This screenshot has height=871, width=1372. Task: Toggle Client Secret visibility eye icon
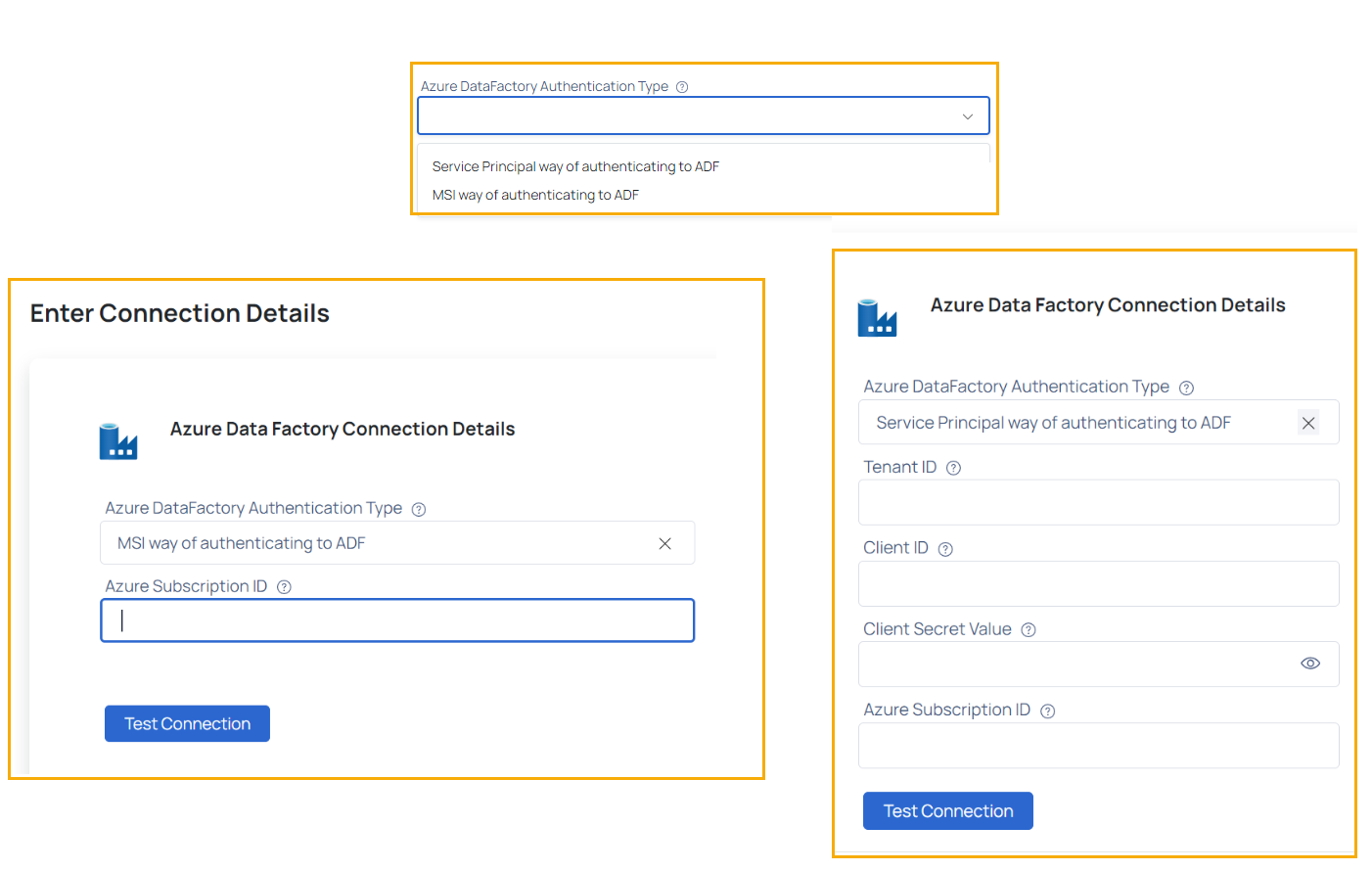(x=1310, y=664)
